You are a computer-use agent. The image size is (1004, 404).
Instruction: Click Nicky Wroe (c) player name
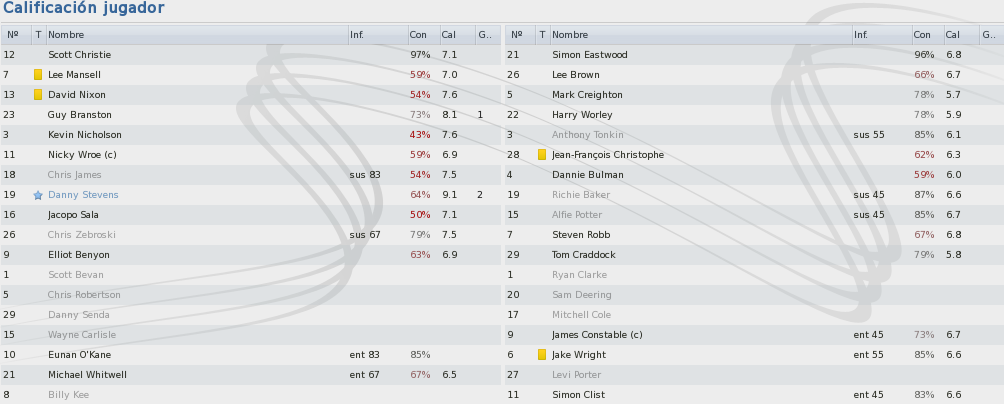(x=82, y=155)
